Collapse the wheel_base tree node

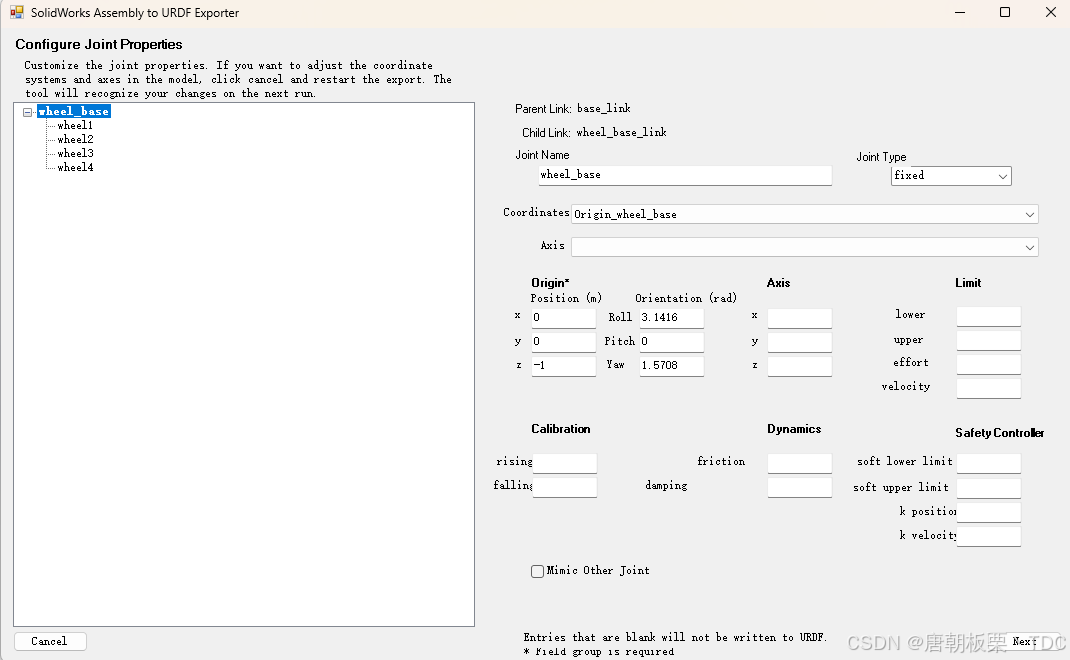(x=27, y=111)
